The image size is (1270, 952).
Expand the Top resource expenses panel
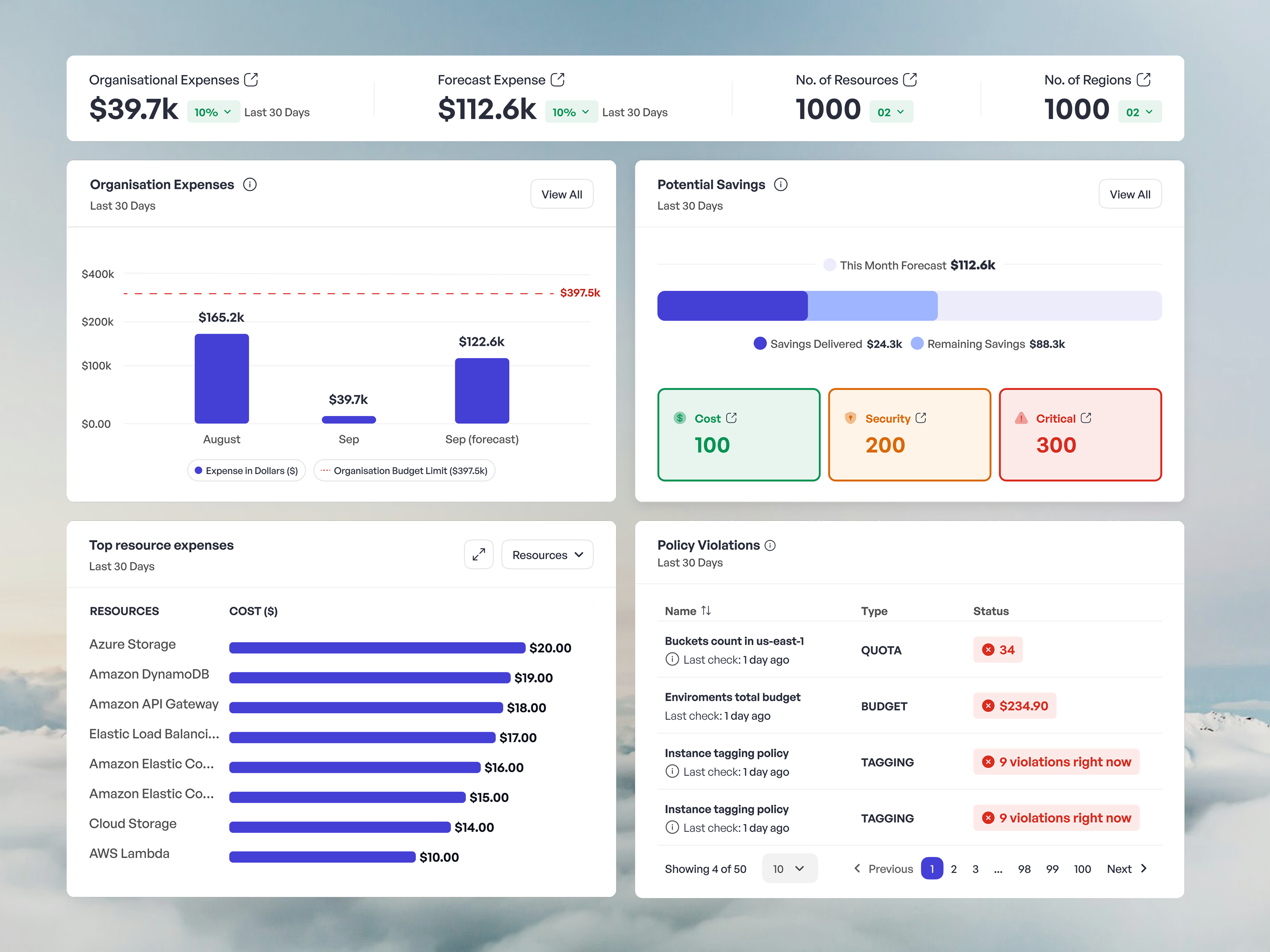tap(479, 554)
